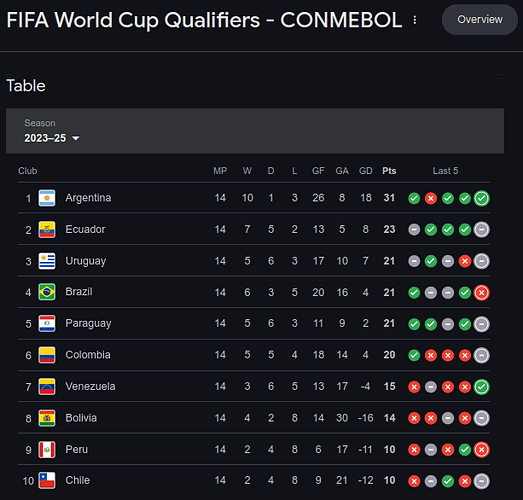The image size is (523, 500).
Task: Click Venezuela's latest green win icon
Action: (x=482, y=387)
